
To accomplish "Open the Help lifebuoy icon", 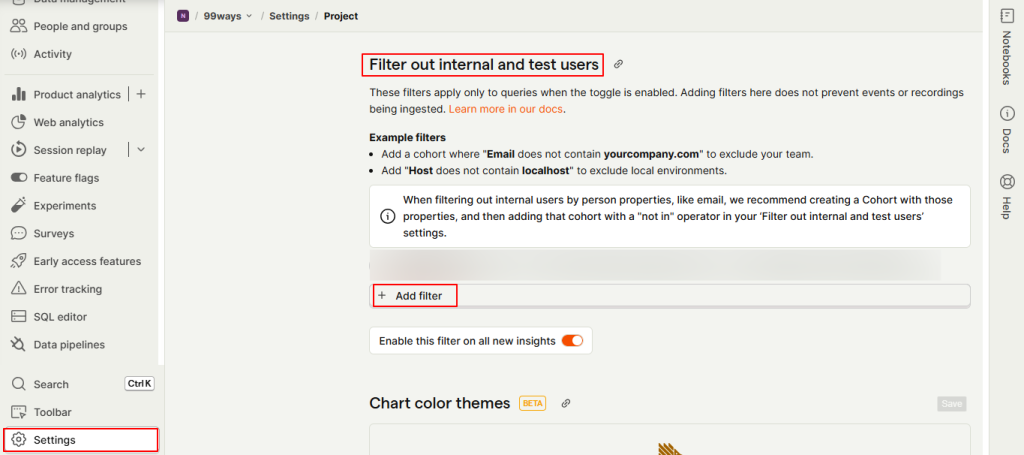I will tap(1006, 181).
